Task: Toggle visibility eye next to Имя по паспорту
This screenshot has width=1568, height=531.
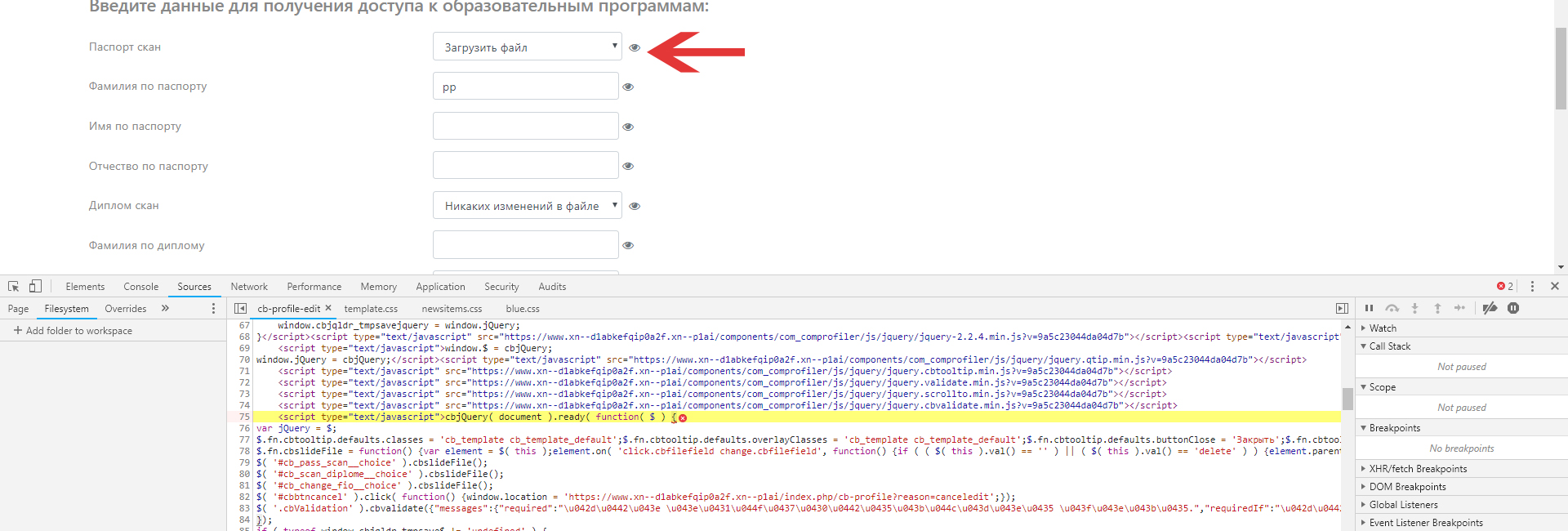Action: [x=628, y=127]
